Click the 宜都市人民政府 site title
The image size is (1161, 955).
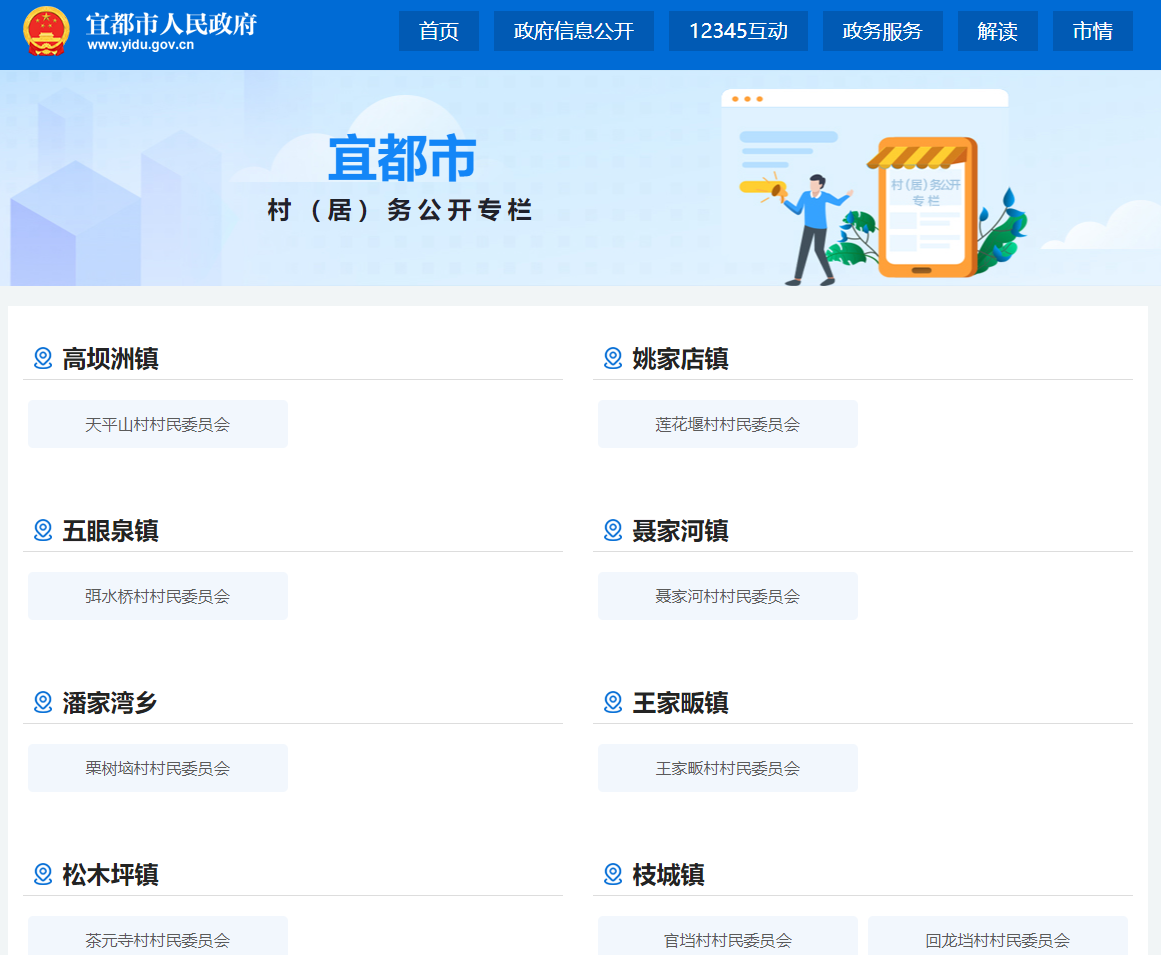(x=170, y=25)
